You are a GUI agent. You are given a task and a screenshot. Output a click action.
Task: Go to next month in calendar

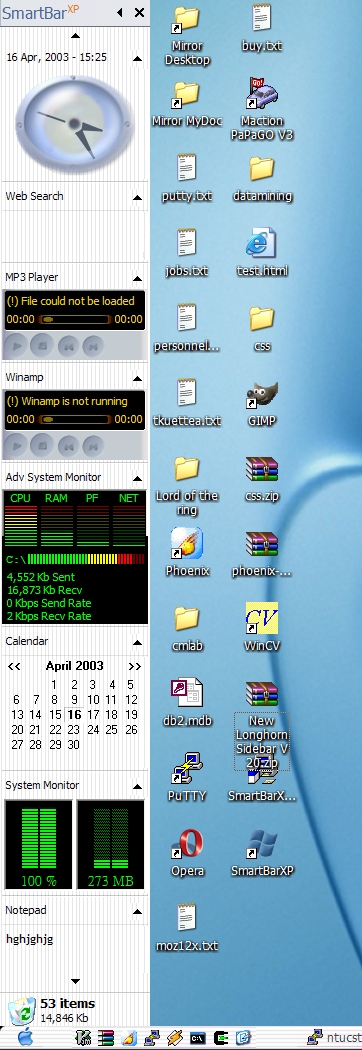click(134, 666)
